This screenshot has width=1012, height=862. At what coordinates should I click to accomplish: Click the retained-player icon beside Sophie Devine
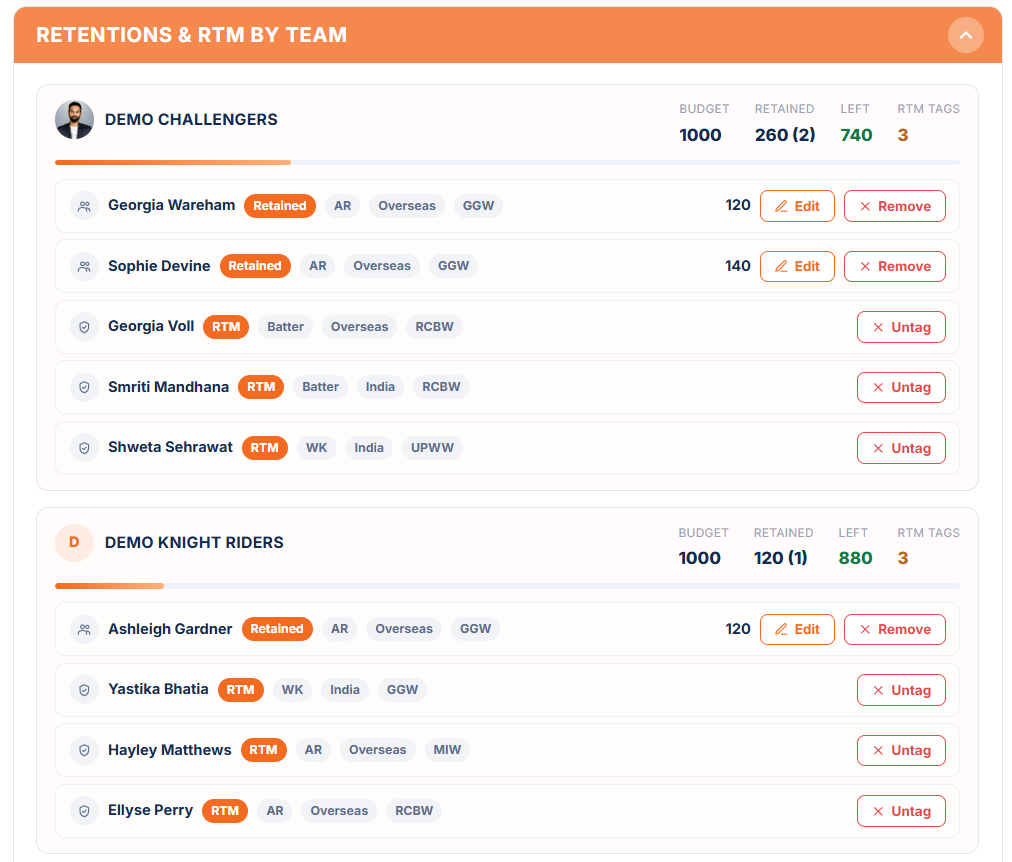[x=85, y=266]
